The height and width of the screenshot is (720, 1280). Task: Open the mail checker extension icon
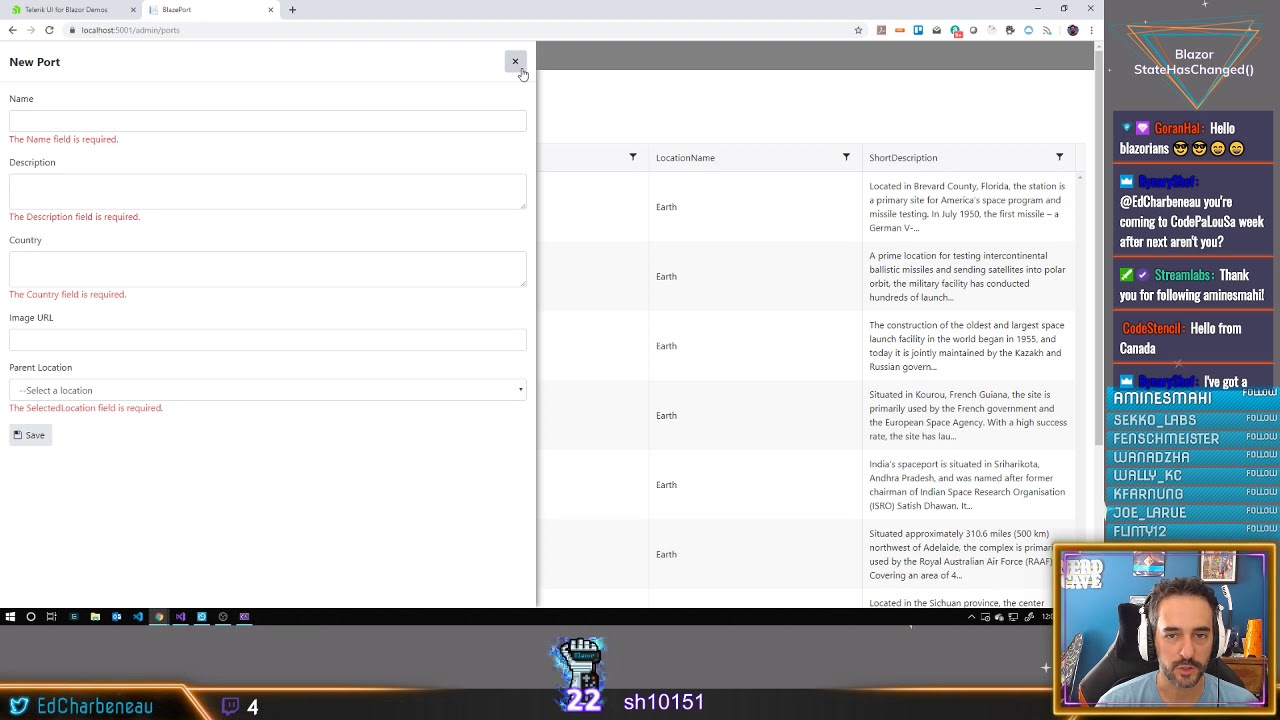click(x=936, y=30)
